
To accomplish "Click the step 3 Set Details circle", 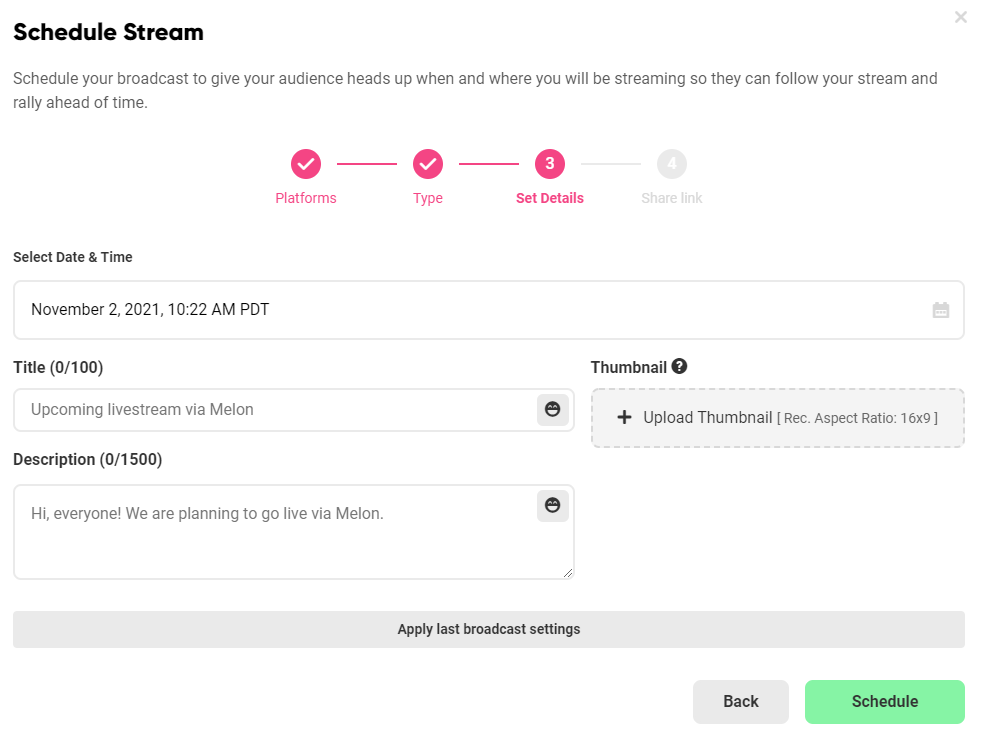I will coord(550,164).
